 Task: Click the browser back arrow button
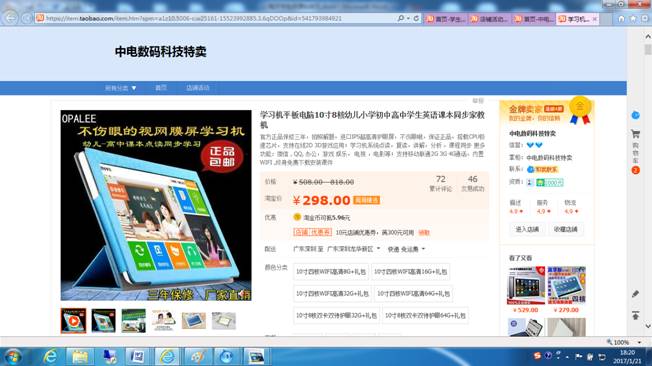point(11,18)
